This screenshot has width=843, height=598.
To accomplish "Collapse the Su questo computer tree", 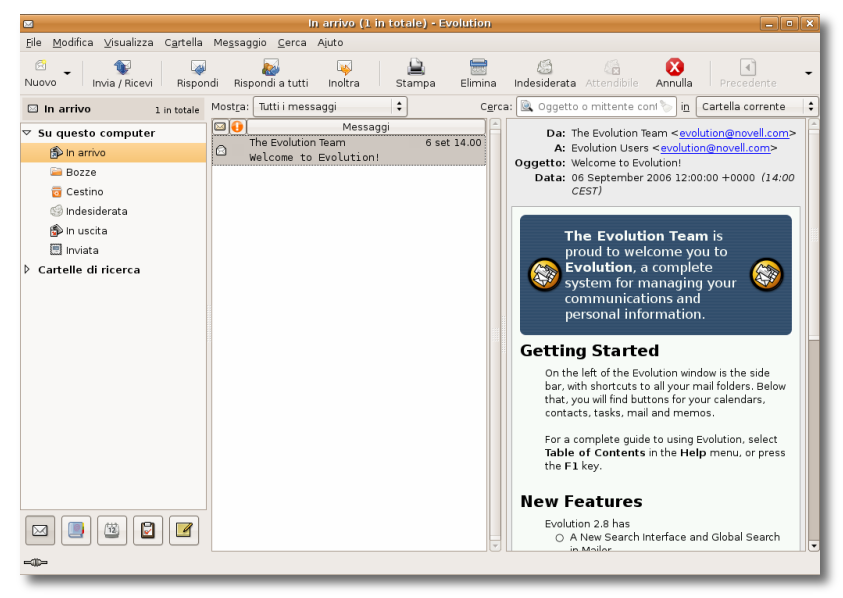I will (x=27, y=133).
